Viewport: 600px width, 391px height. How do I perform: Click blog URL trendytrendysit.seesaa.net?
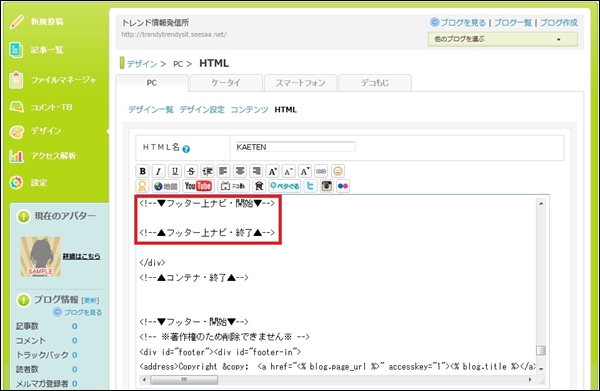pos(174,34)
